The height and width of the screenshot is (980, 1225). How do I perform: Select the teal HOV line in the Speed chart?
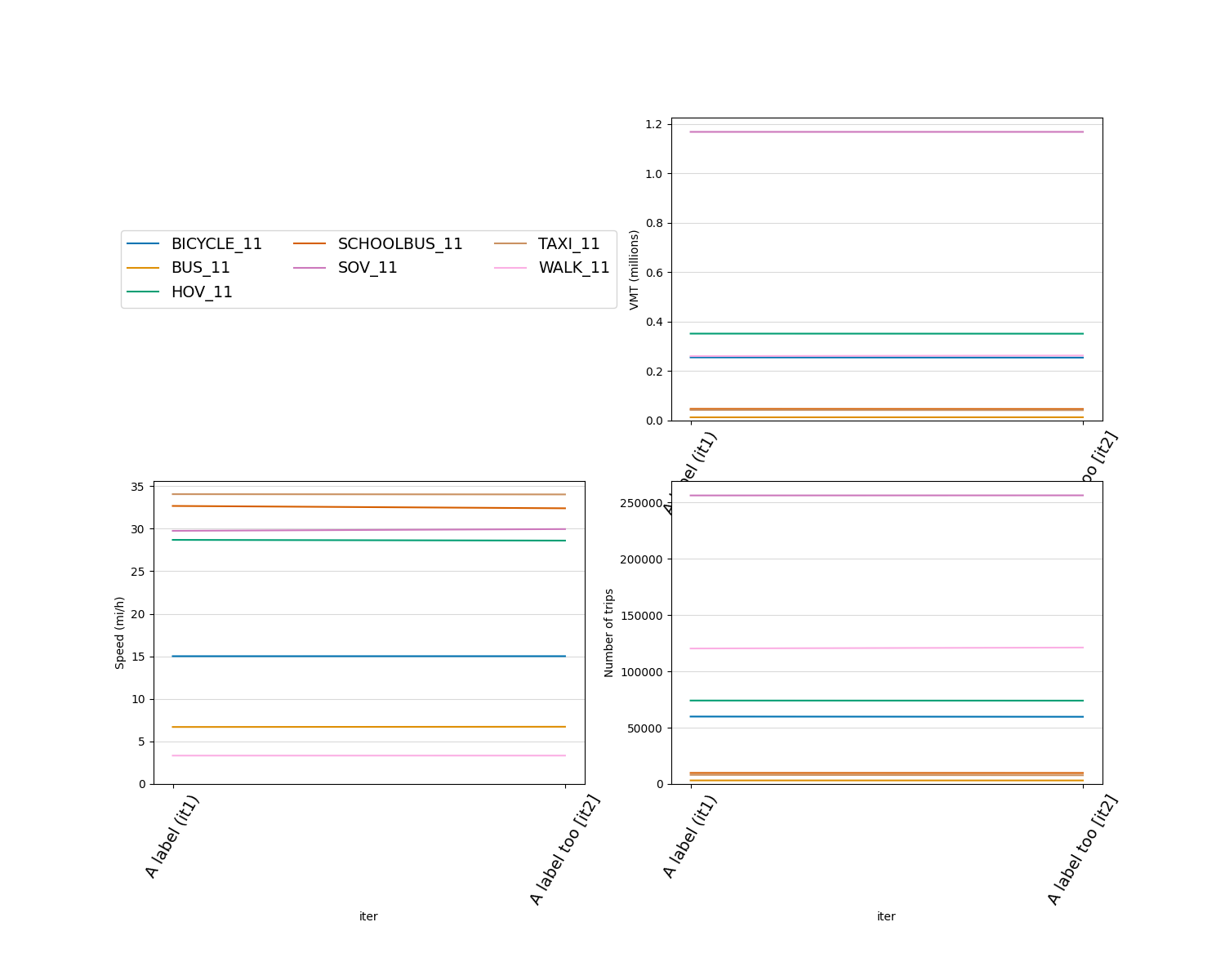coord(367,540)
